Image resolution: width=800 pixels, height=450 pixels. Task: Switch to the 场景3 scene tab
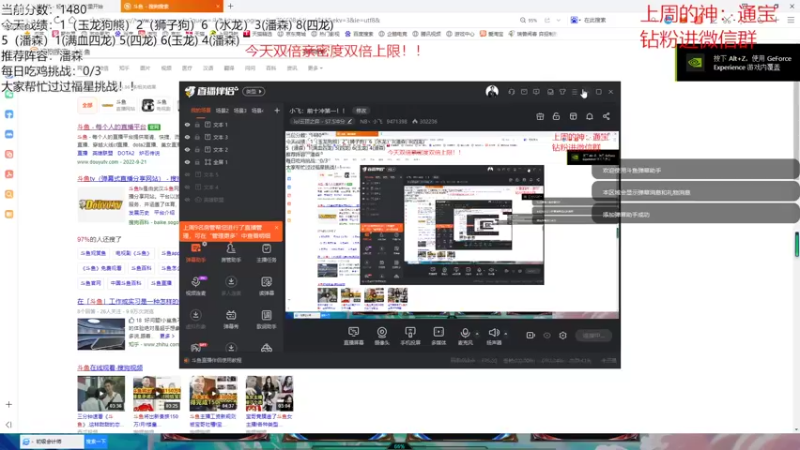[240, 110]
